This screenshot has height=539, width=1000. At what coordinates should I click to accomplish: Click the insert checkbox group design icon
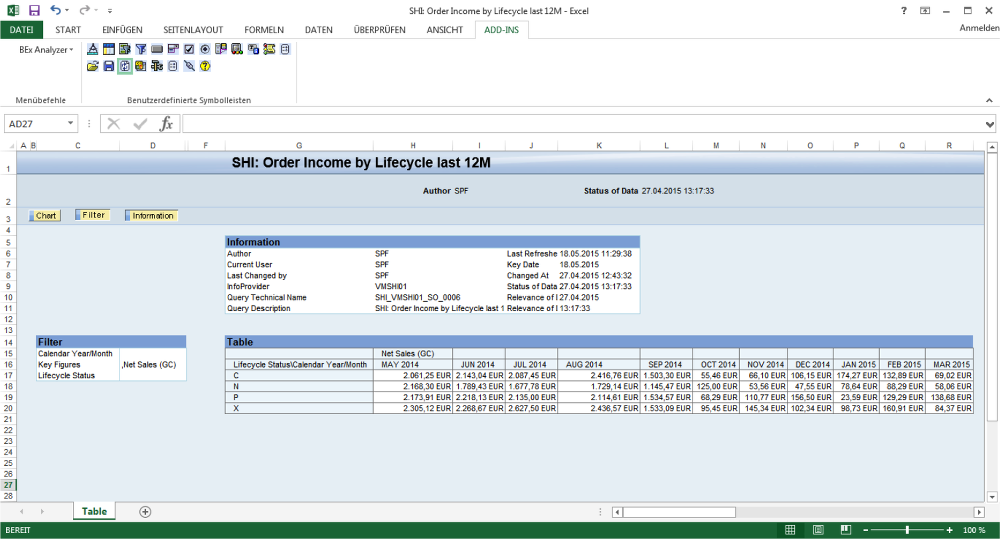189,49
